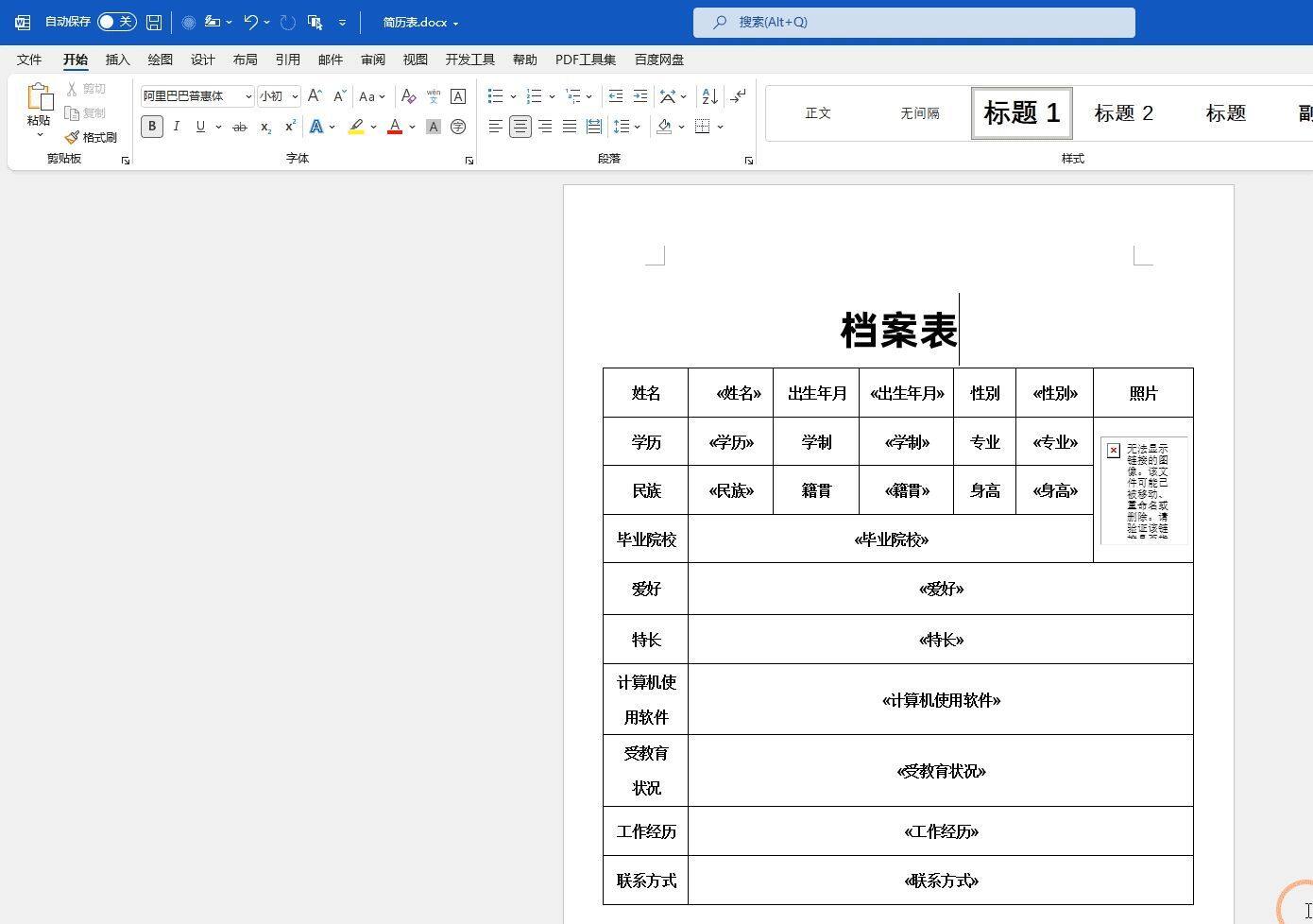
Task: Select Justify paragraph alignment
Action: click(x=570, y=127)
